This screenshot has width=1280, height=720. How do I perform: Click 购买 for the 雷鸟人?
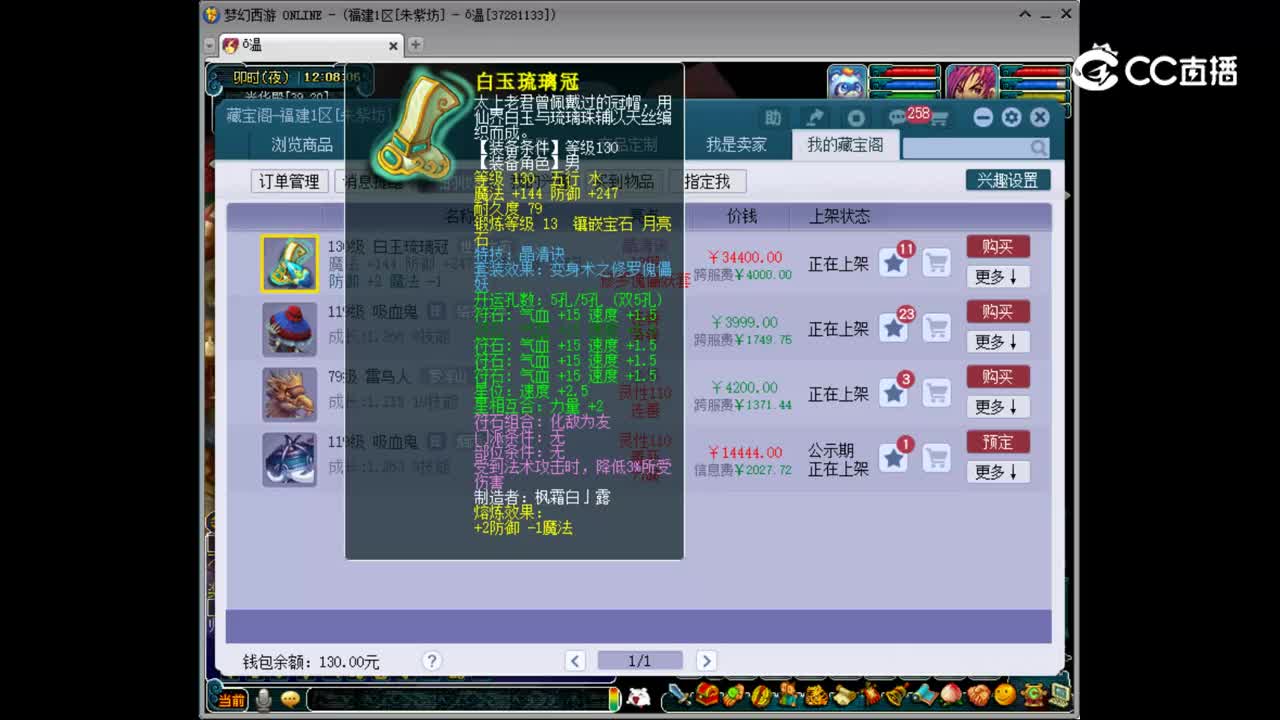(x=998, y=377)
